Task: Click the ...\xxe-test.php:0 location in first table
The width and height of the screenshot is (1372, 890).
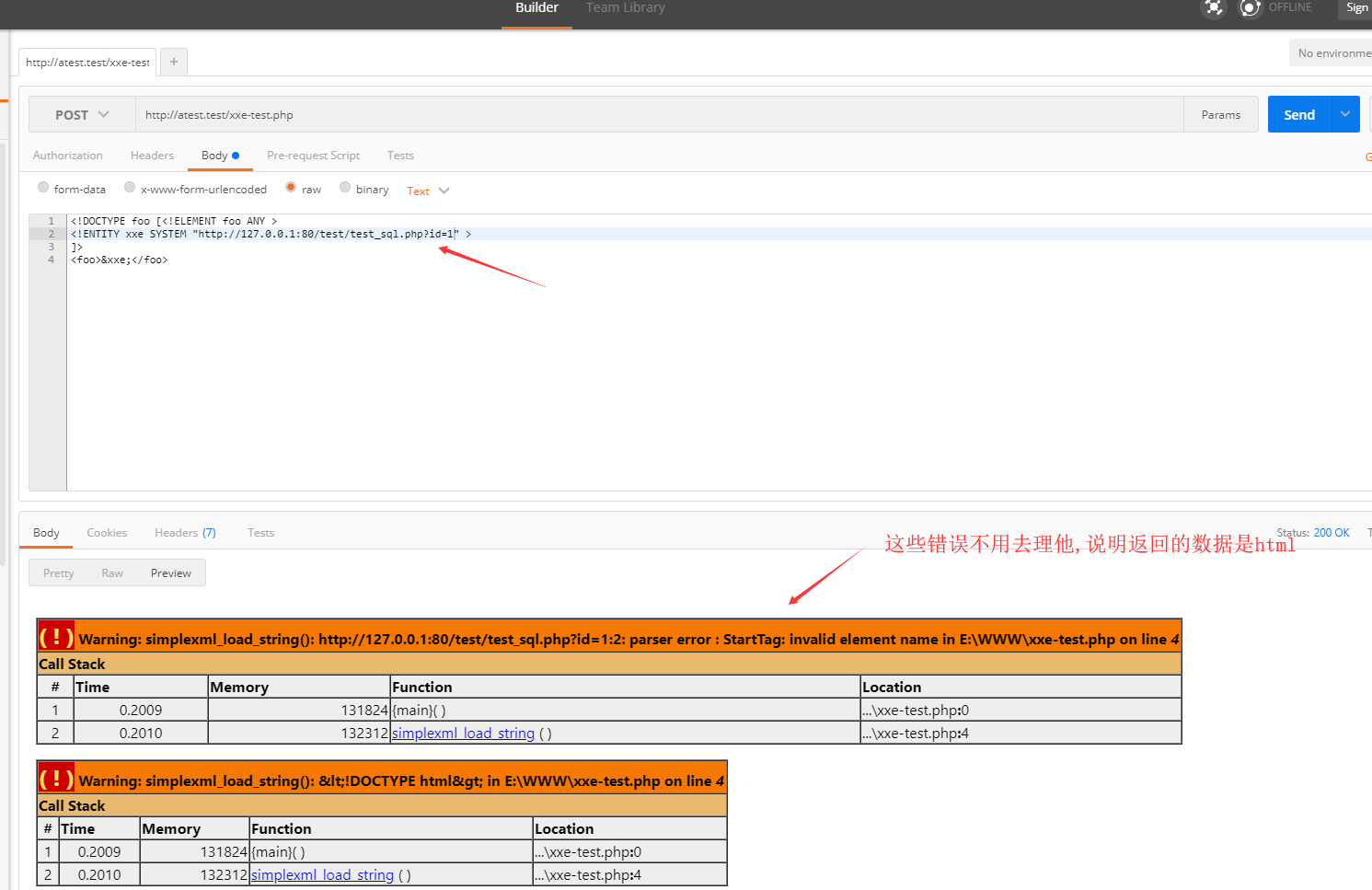Action: pos(1020,711)
